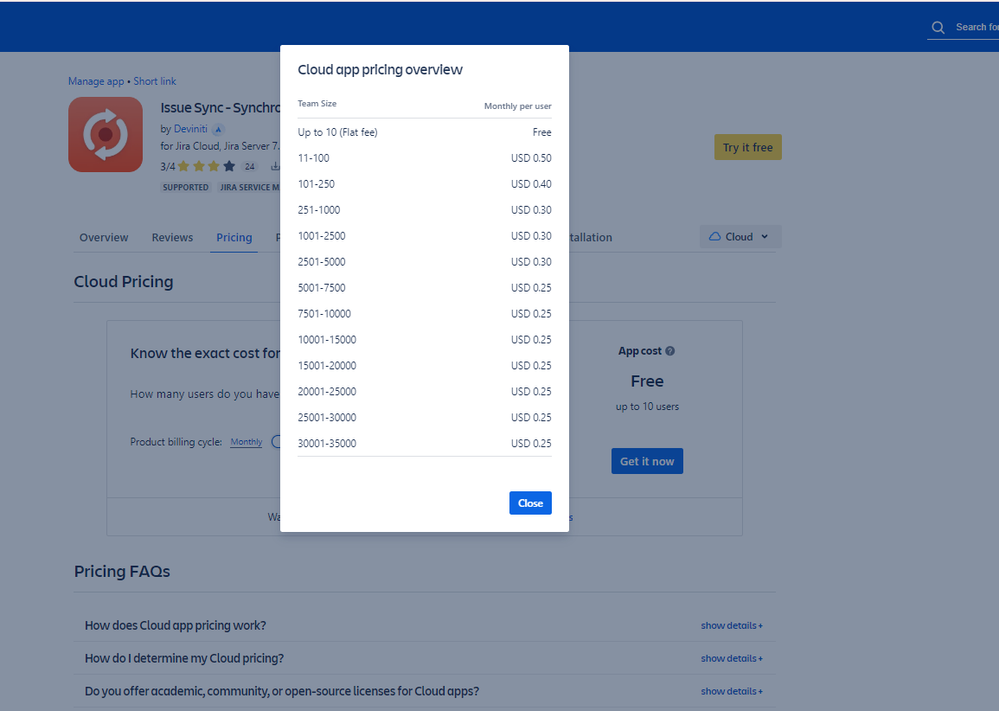
Task: Click the 25001-30000 team size row
Action: tap(424, 417)
